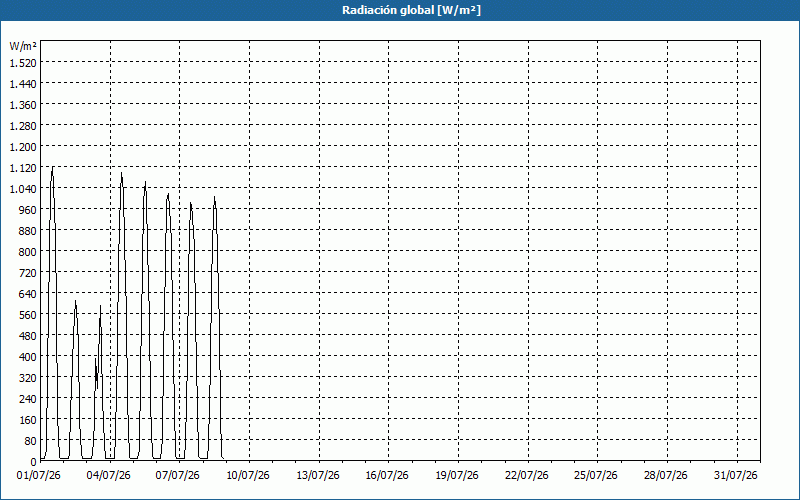Click the 07/07/26 date label
This screenshot has width=800, height=500.
178,476
